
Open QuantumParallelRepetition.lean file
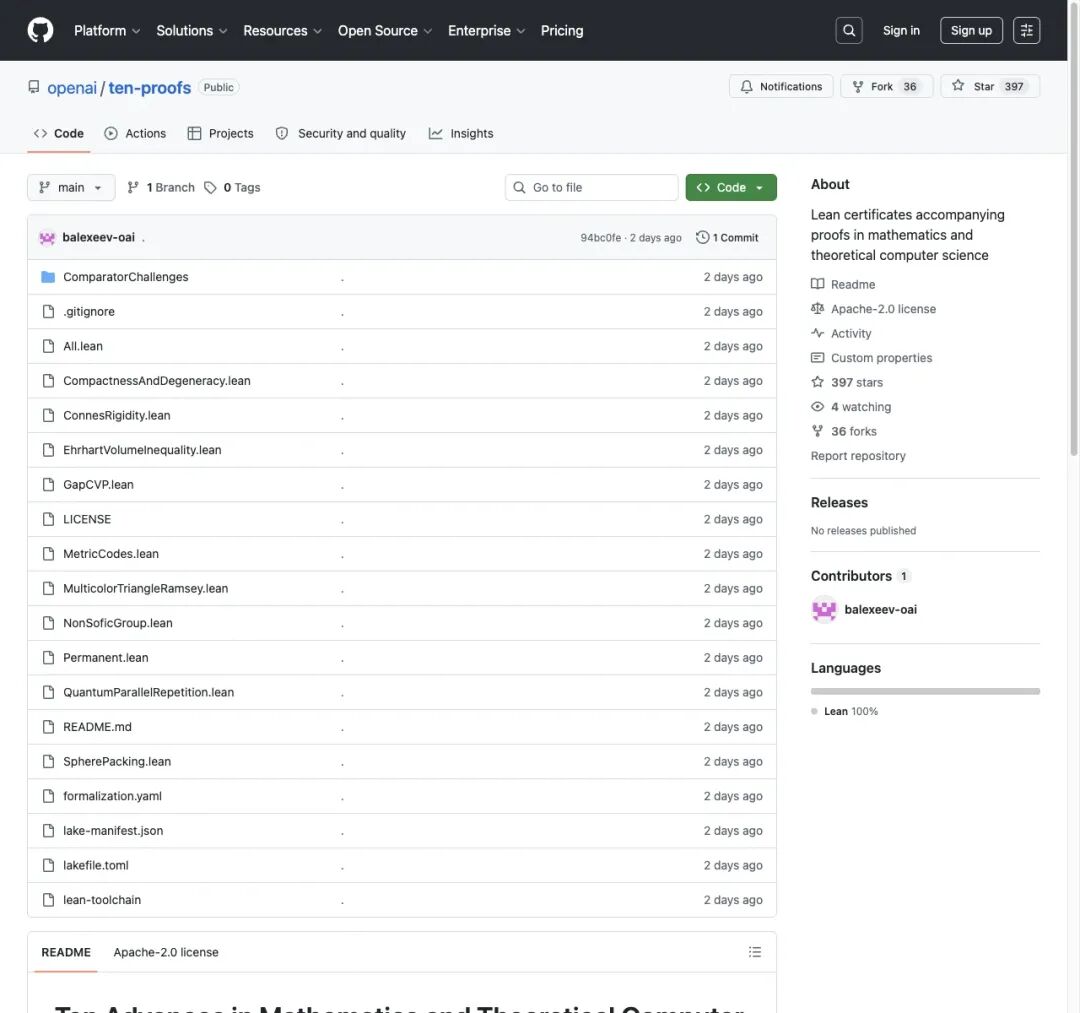coord(148,692)
